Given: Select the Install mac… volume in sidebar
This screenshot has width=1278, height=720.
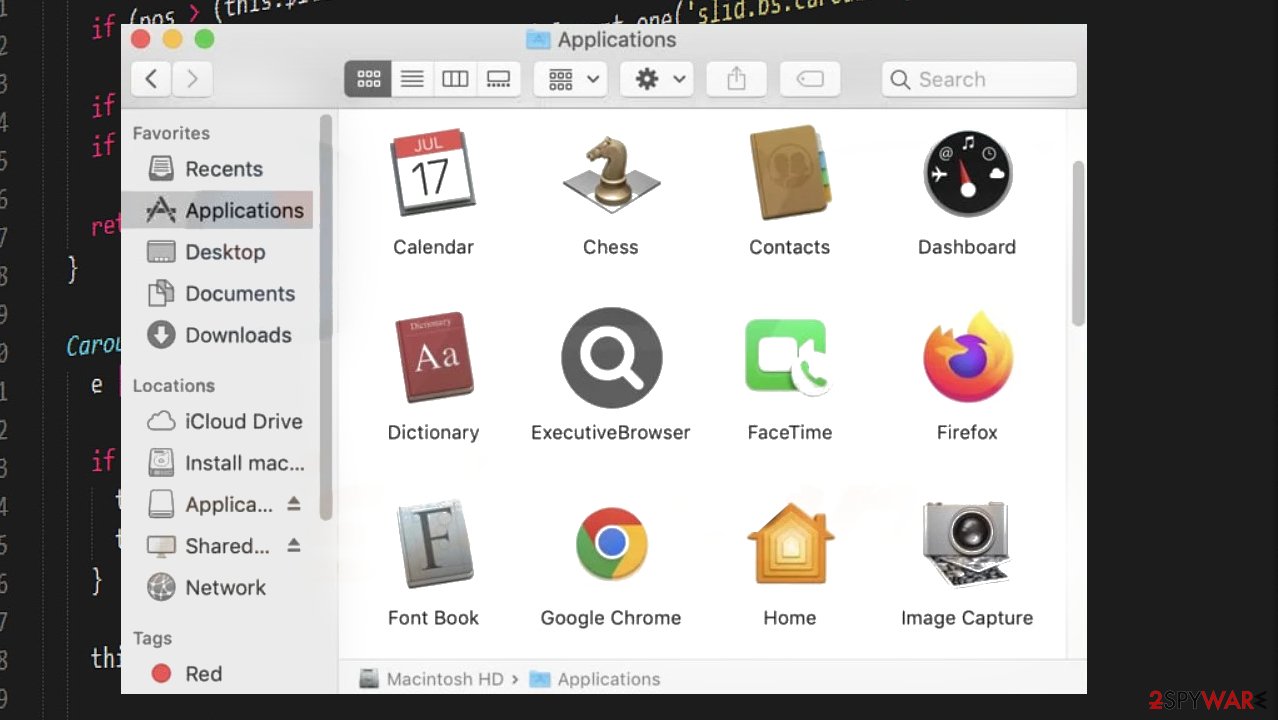Looking at the screenshot, I should click(x=217, y=463).
